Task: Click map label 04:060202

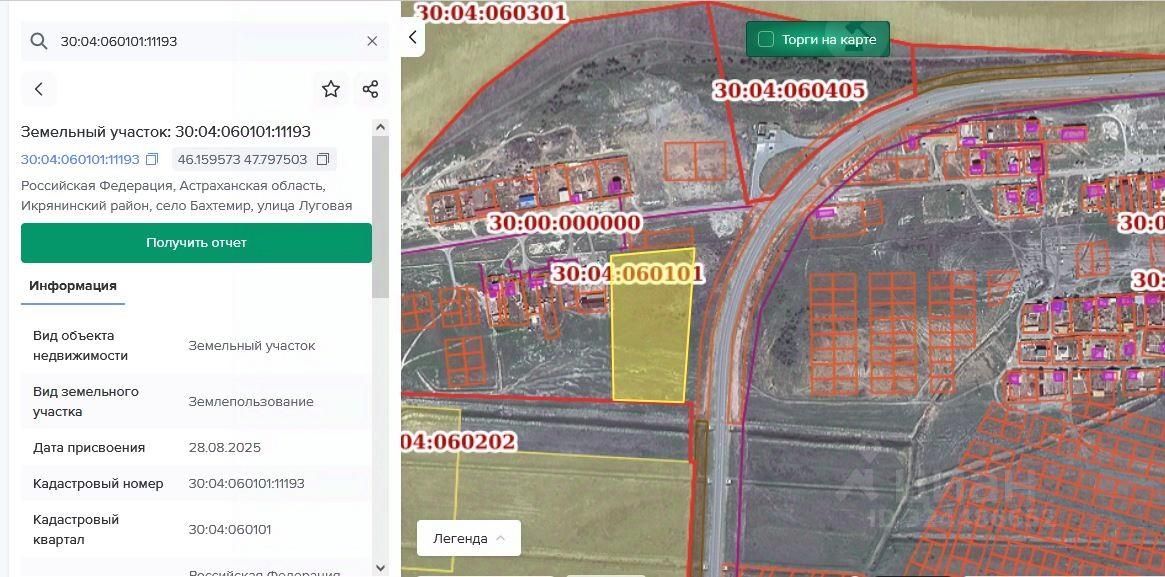Action: coord(458,441)
